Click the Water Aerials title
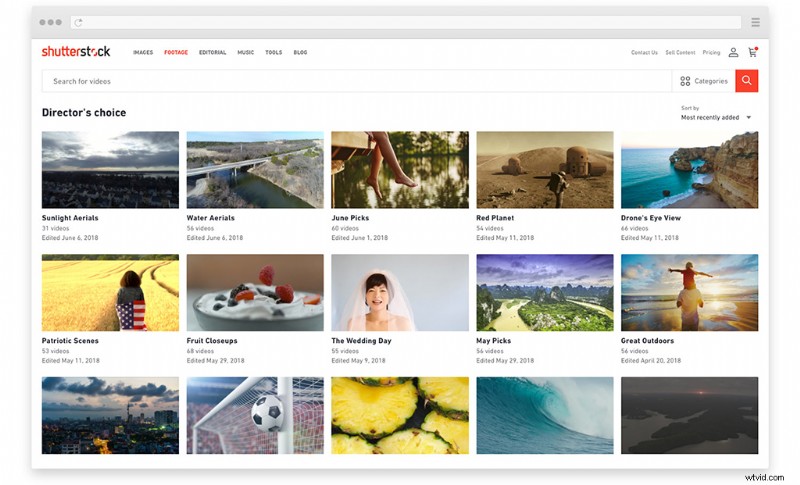Viewport: 800px width, 485px height. 211,218
